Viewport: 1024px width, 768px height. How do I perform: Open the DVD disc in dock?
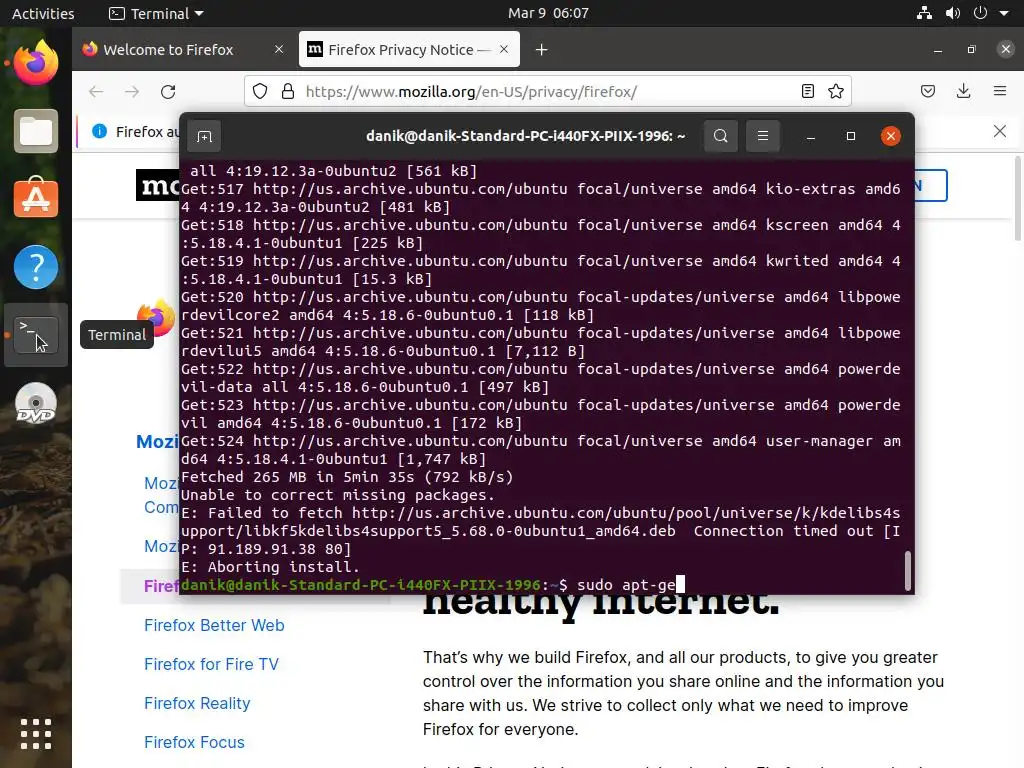tap(36, 404)
